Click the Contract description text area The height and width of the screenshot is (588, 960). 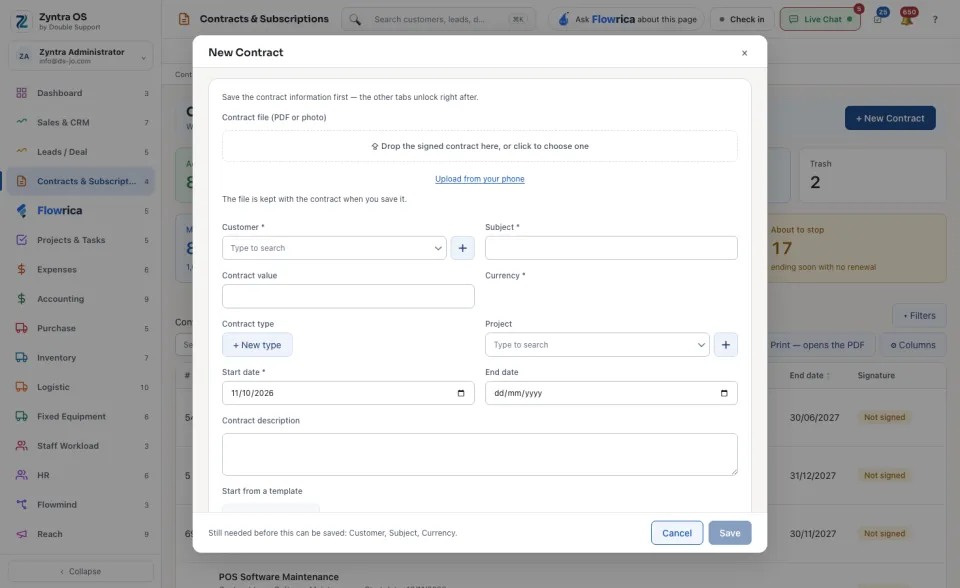coord(479,454)
